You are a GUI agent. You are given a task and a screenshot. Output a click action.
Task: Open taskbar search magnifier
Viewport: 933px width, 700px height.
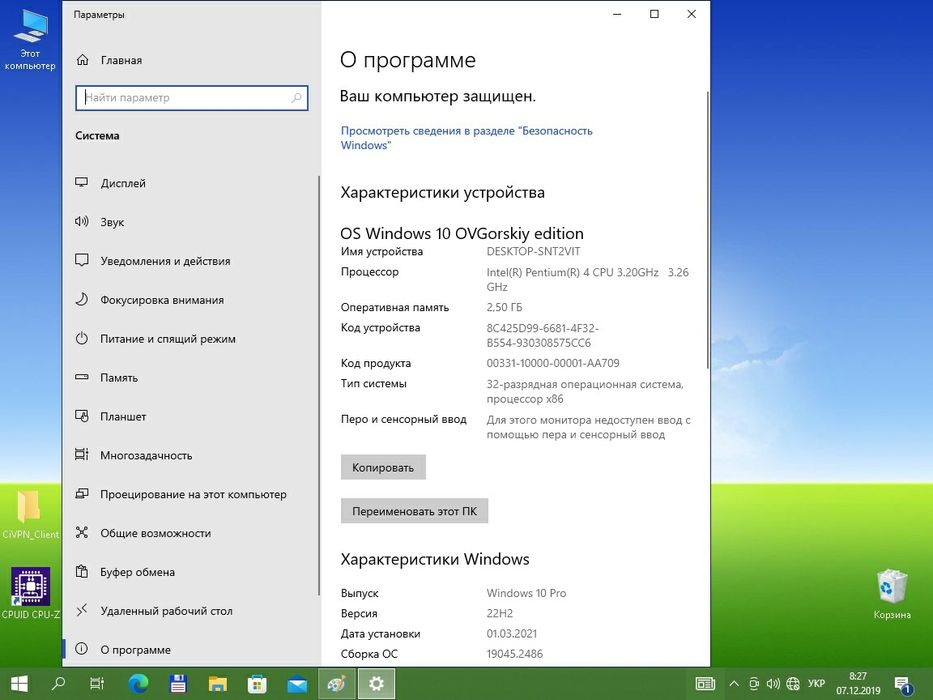58,683
